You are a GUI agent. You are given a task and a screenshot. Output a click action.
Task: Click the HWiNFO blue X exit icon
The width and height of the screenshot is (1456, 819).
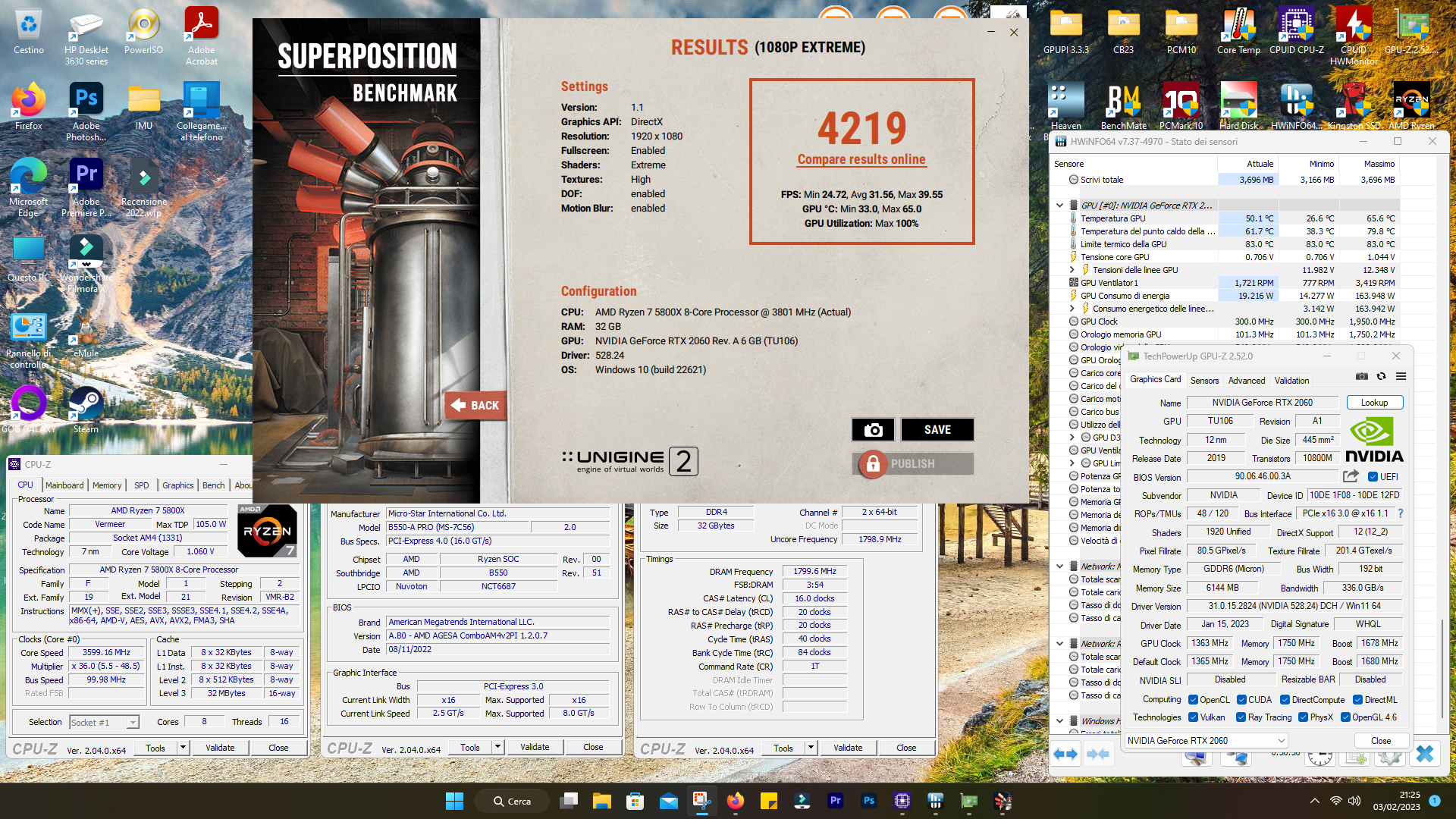pyautogui.click(x=1424, y=753)
